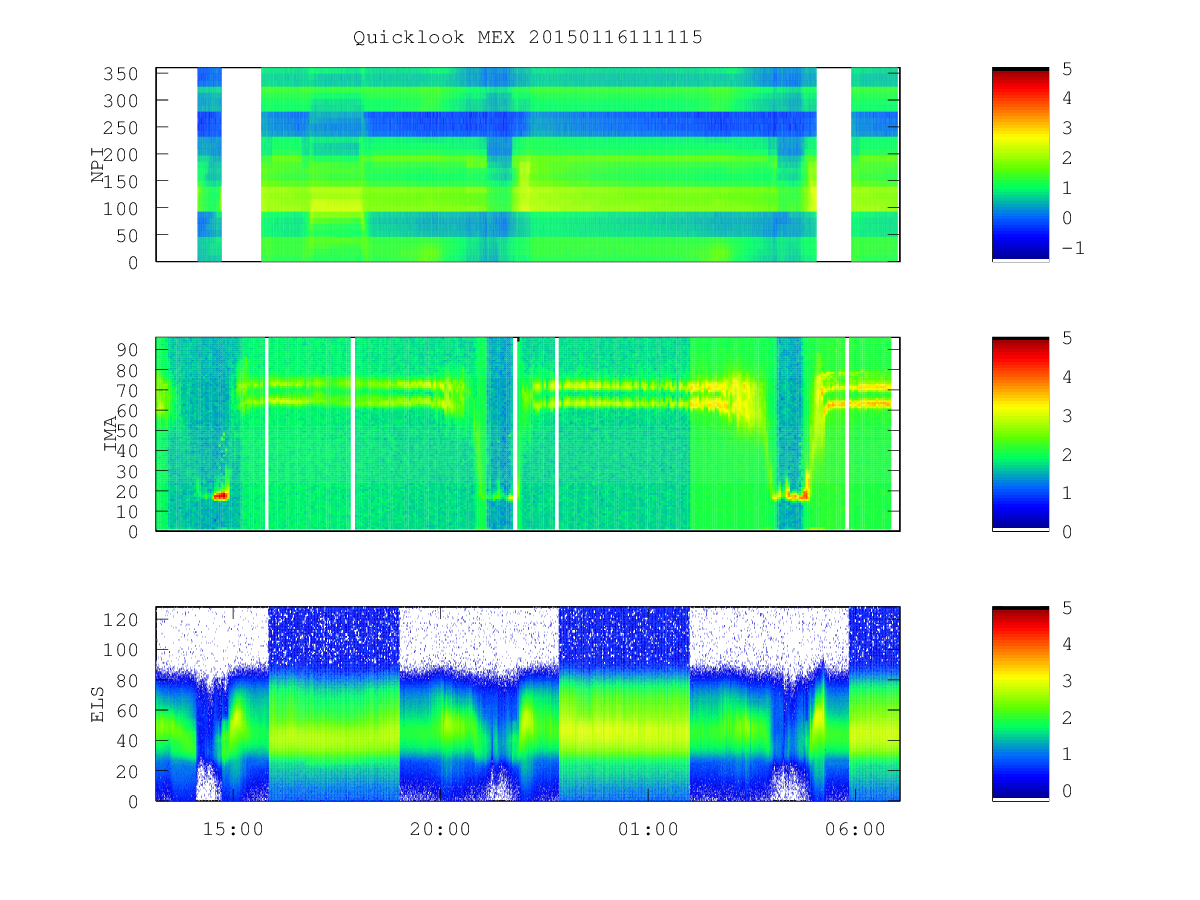The height and width of the screenshot is (900, 1200).
Task: Click the plot title Quicklook MEX 20150116111115
Action: pos(528,37)
